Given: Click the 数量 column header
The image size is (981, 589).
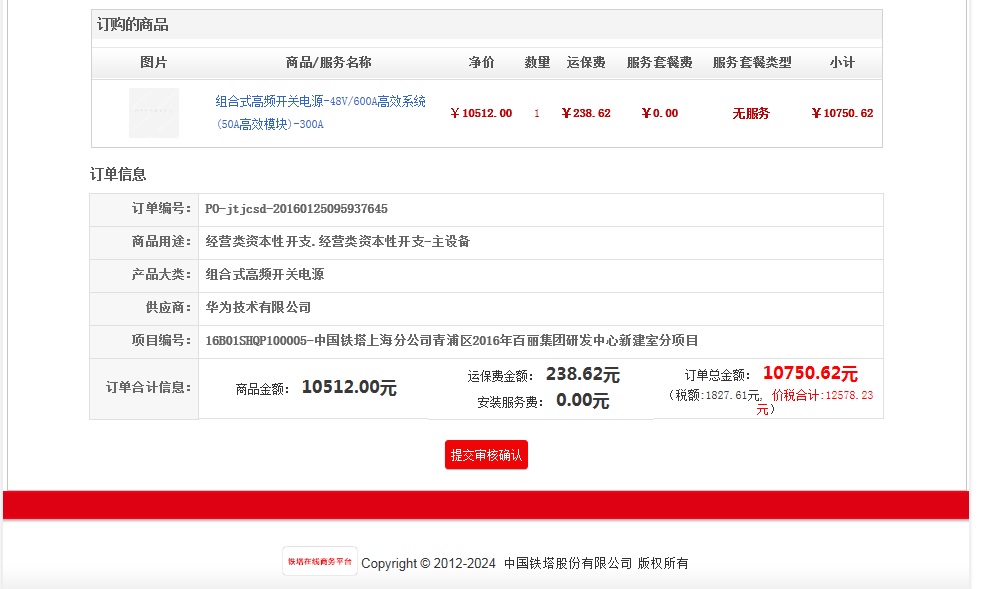Looking at the screenshot, I should 537,62.
